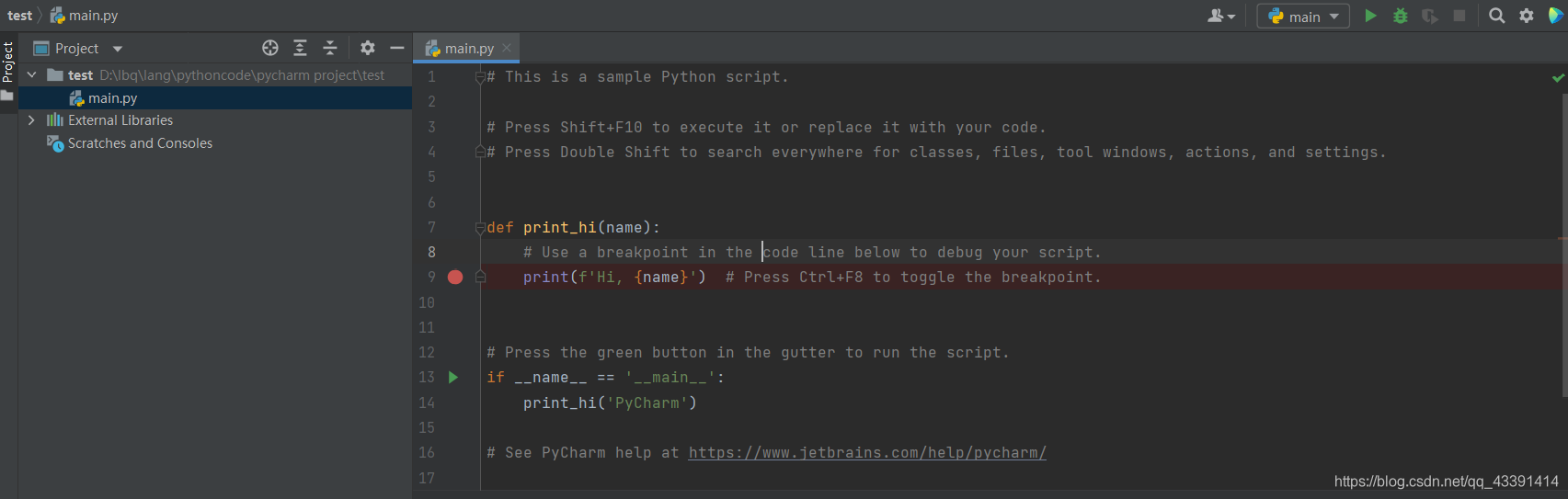Viewport: 1568px width, 499px height.
Task: Click the run gutter arrow on line 13
Action: [x=452, y=377]
